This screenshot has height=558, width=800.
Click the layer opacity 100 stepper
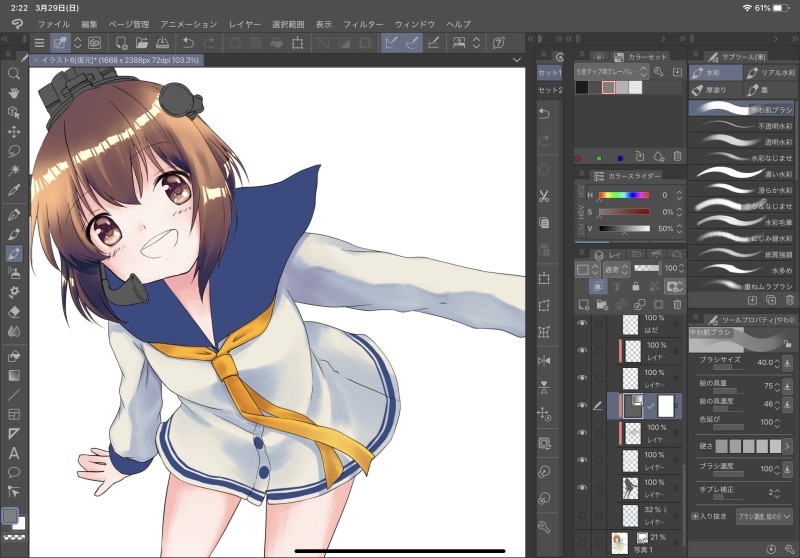(681, 268)
